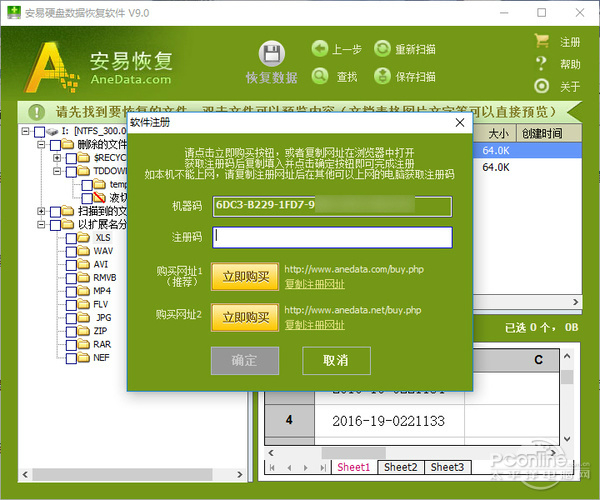The width and height of the screenshot is (600, 500).
Task: Click the AVI folder icon
Action: tap(83, 264)
